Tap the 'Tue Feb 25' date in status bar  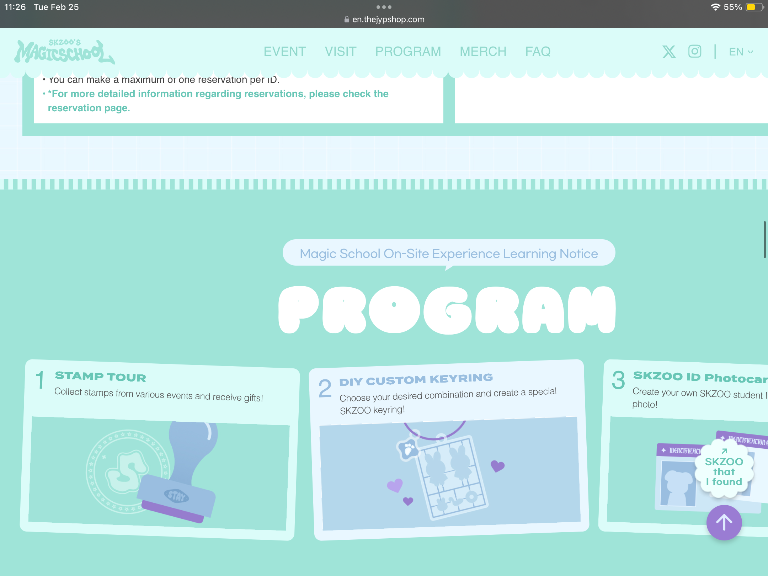[56, 7]
